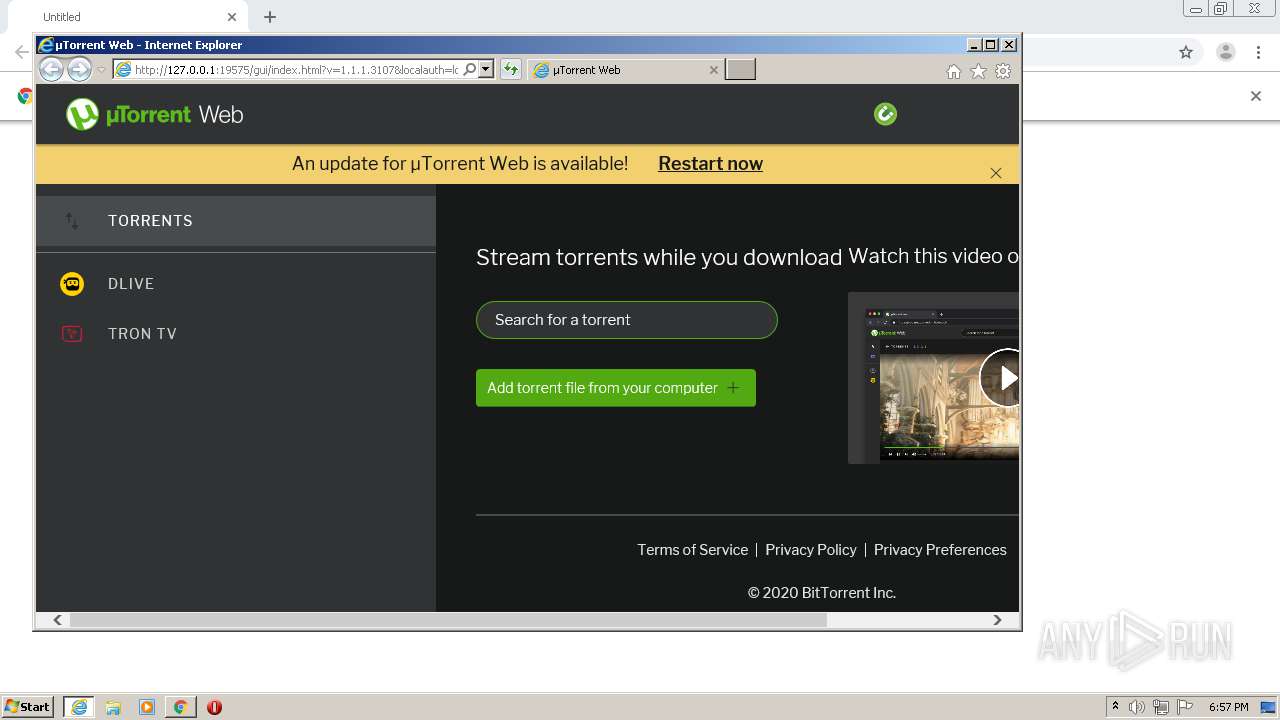The image size is (1280, 720).
Task: Open a new tab in Internet Explorer
Action: pos(740,69)
